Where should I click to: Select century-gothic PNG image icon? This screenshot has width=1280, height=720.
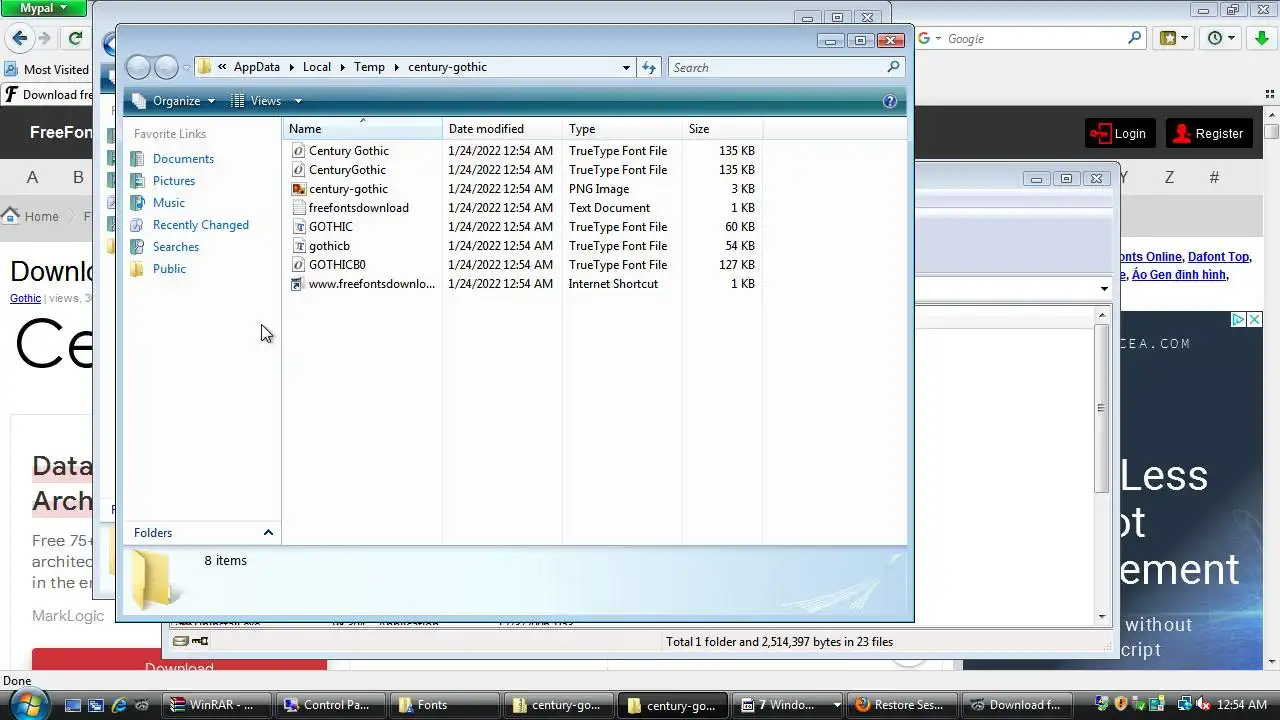point(298,189)
